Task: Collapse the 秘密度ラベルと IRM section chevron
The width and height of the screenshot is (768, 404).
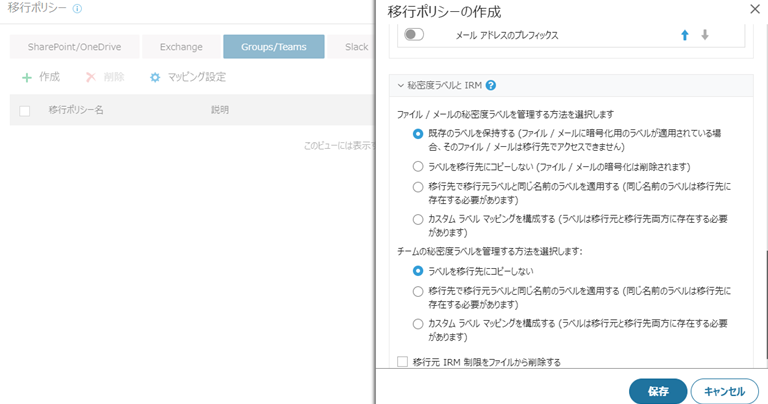Action: 401,86
